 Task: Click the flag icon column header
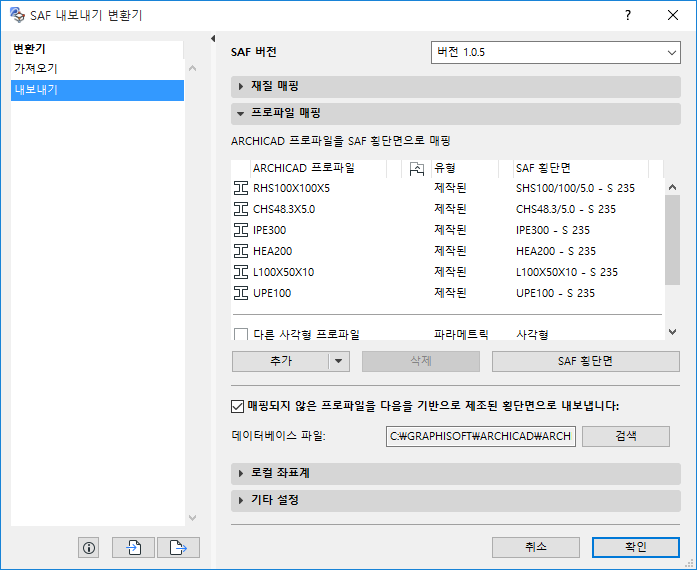coord(417,169)
